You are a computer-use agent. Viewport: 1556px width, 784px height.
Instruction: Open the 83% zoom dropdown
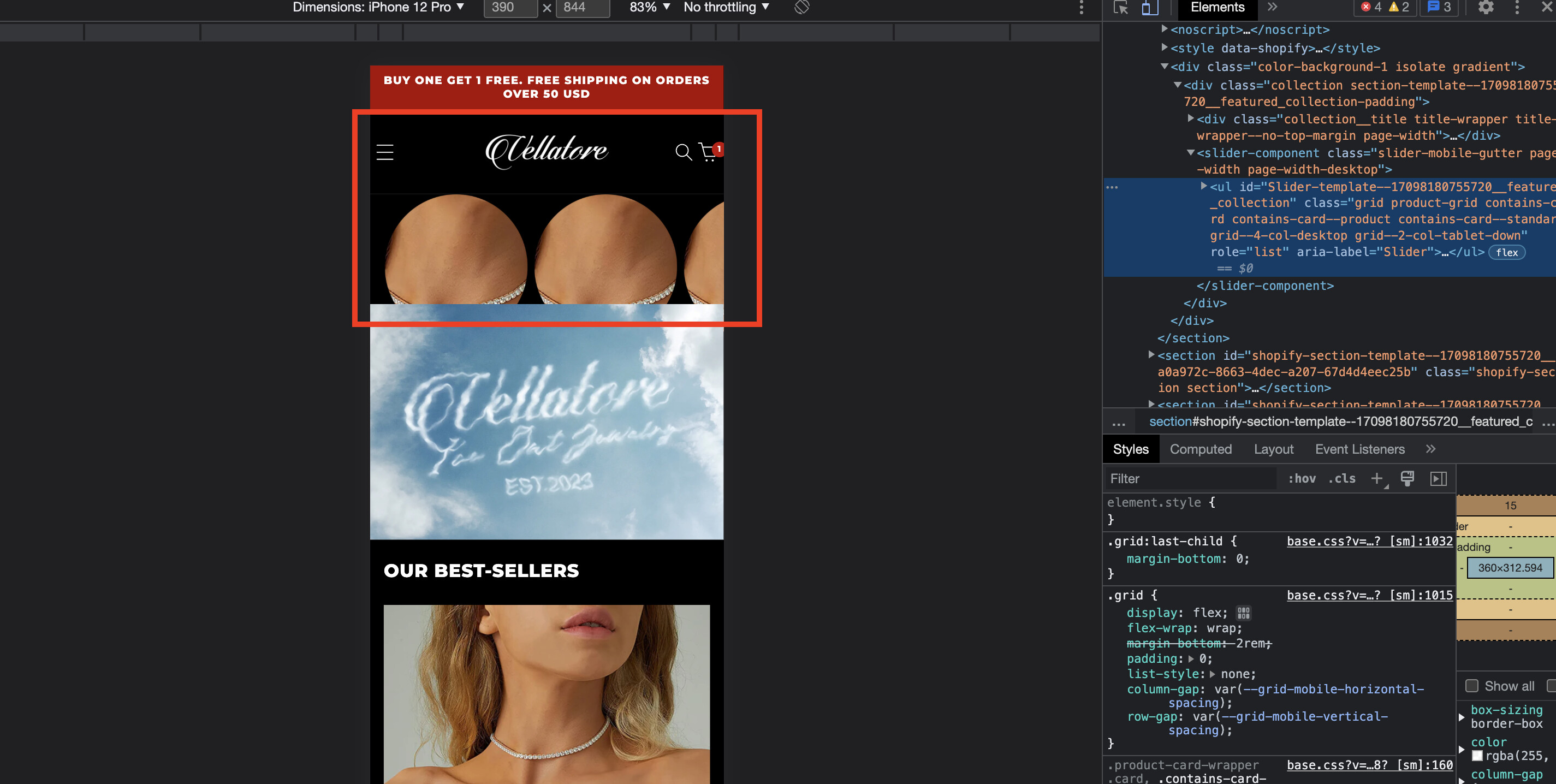tap(649, 7)
